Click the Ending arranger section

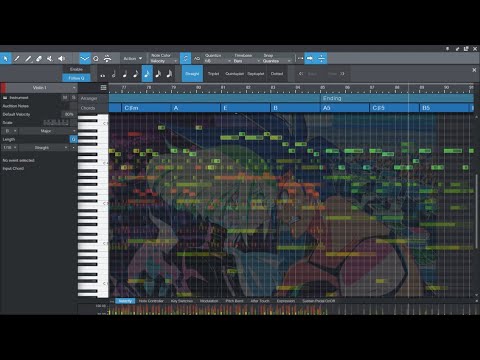pos(397,98)
